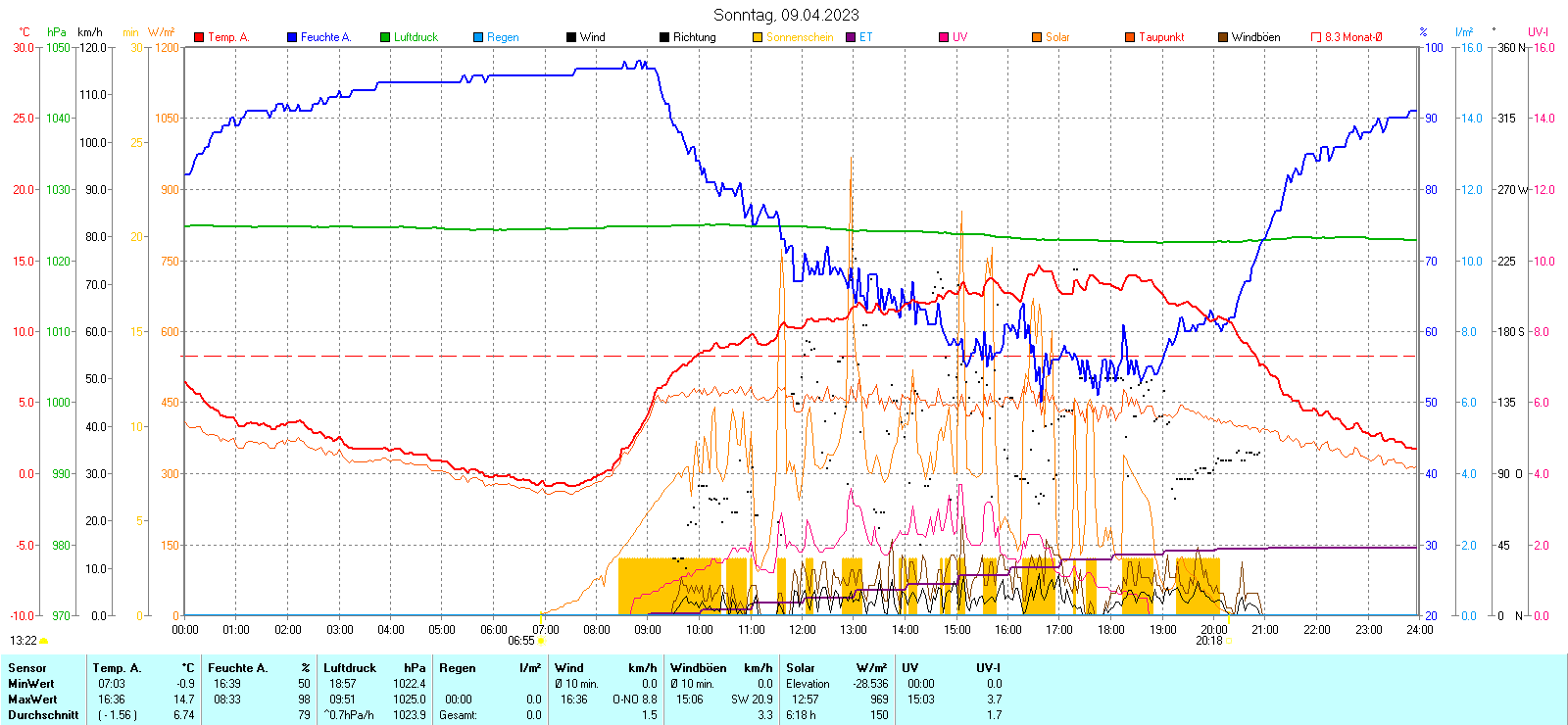Click the 12:00 time axis label

(x=802, y=630)
